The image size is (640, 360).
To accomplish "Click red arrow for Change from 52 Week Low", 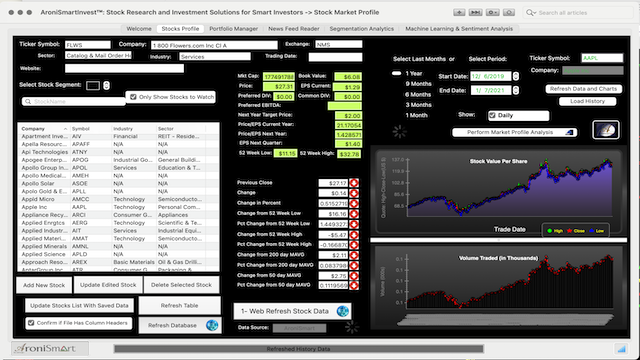I will tap(354, 214).
